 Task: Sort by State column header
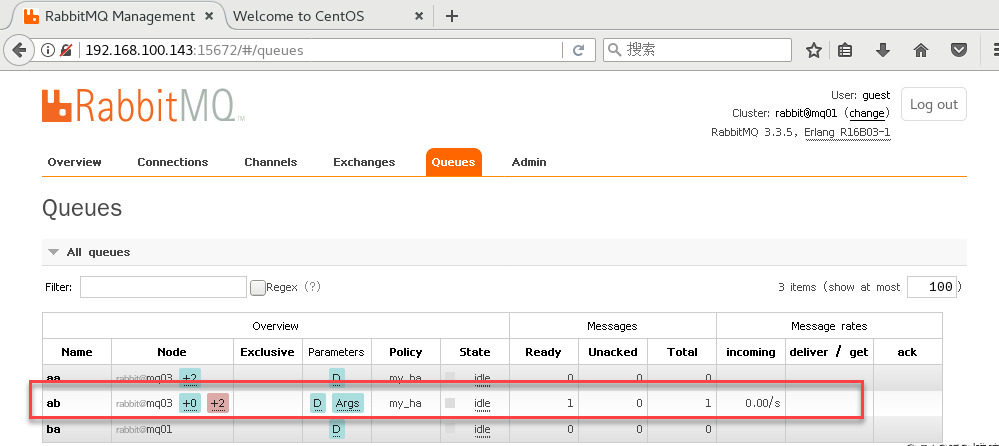(x=475, y=352)
